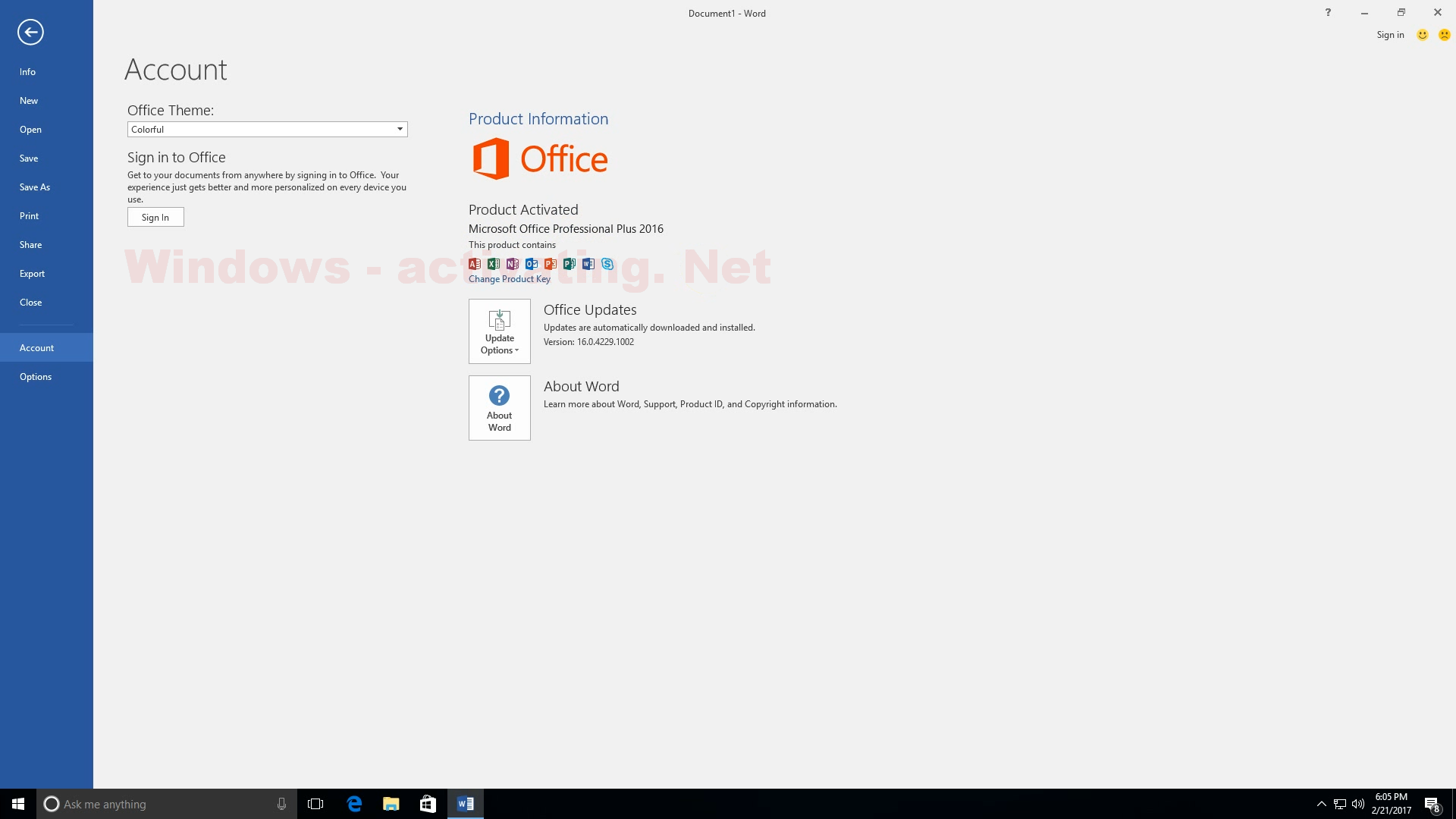Click the Publisher icon in product contains
Image resolution: width=1456 pixels, height=819 pixels.
coord(569,263)
